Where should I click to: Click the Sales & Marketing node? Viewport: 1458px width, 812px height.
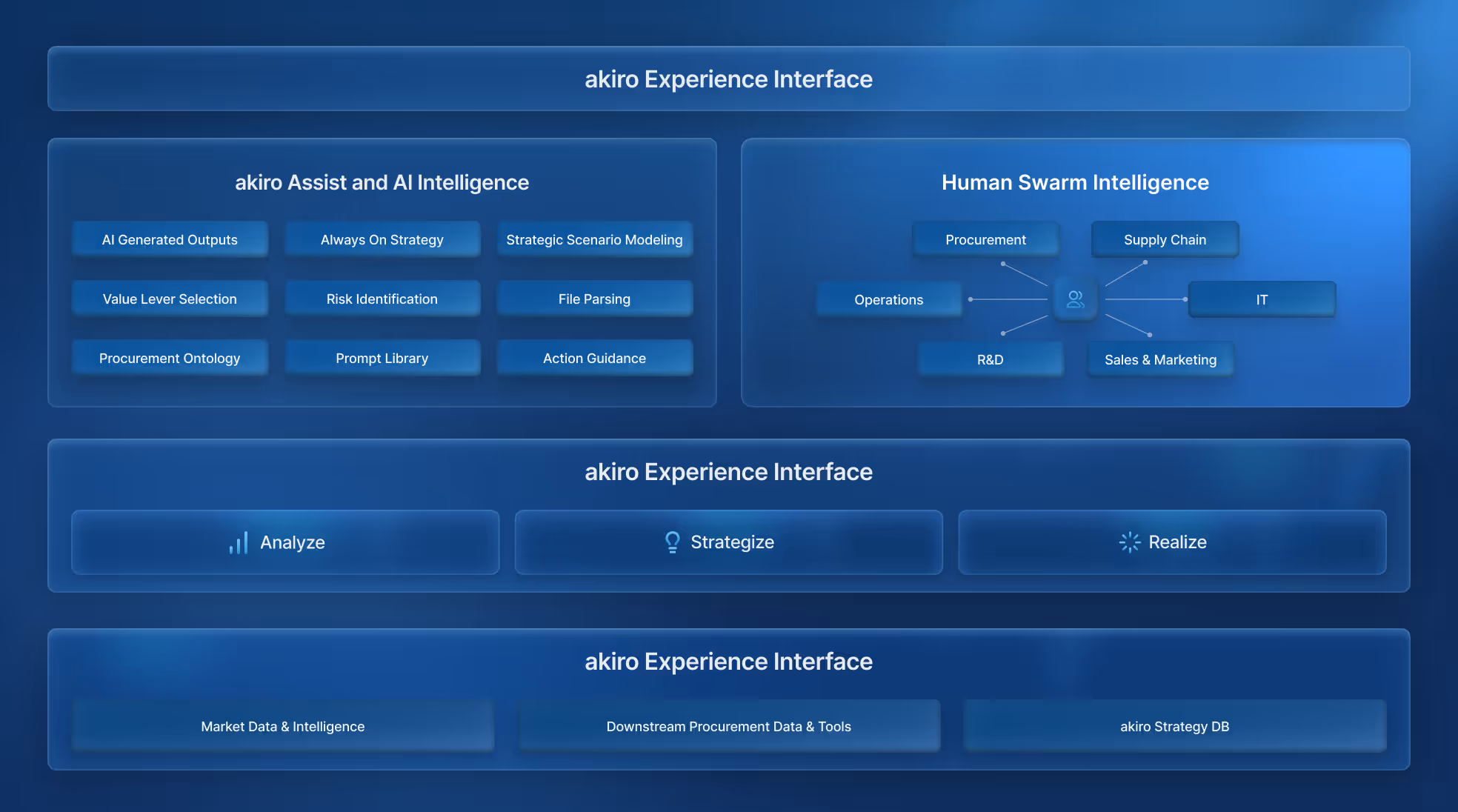pyautogui.click(x=1160, y=359)
